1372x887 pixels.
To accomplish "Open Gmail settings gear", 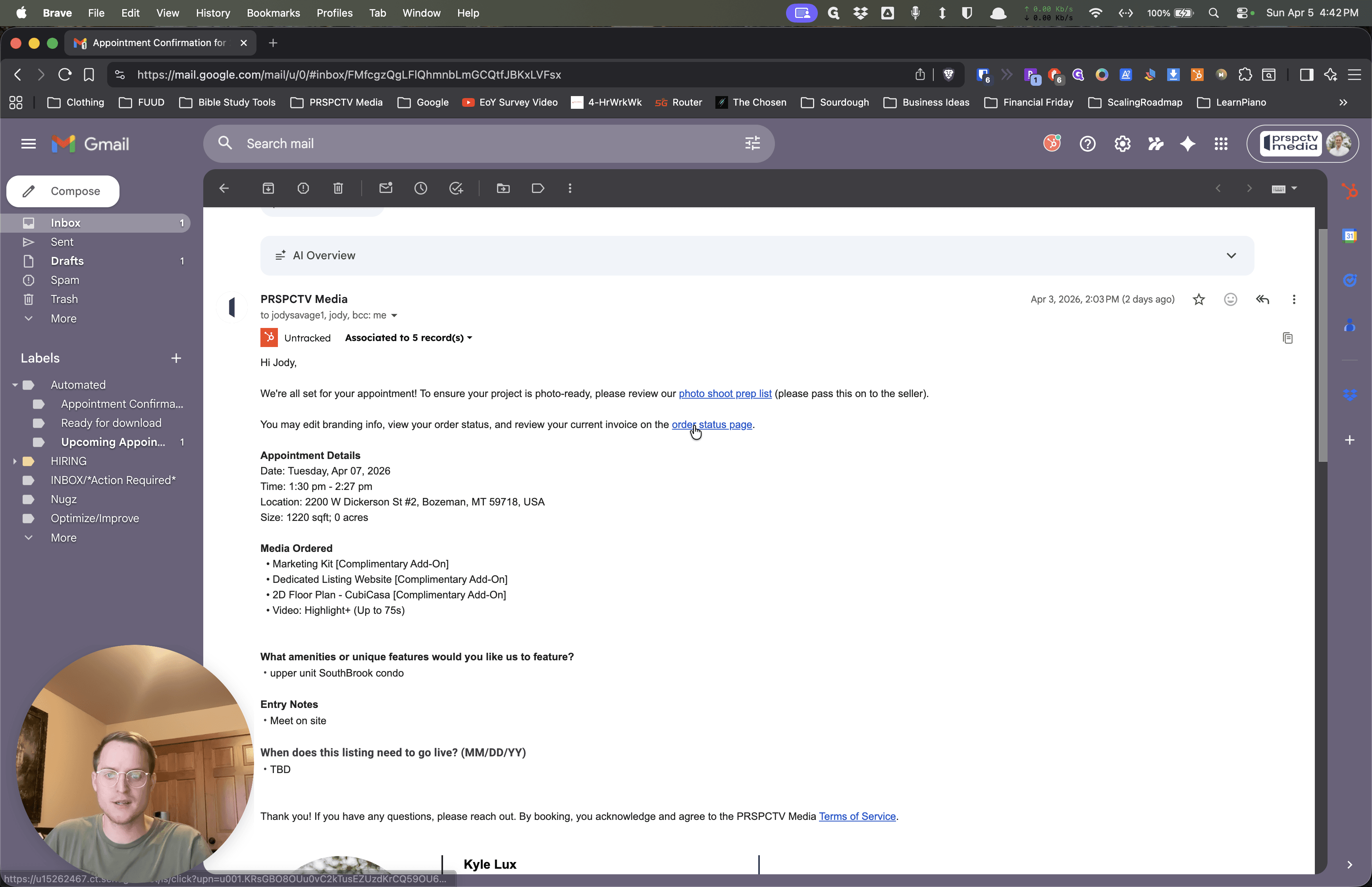I will [1122, 144].
